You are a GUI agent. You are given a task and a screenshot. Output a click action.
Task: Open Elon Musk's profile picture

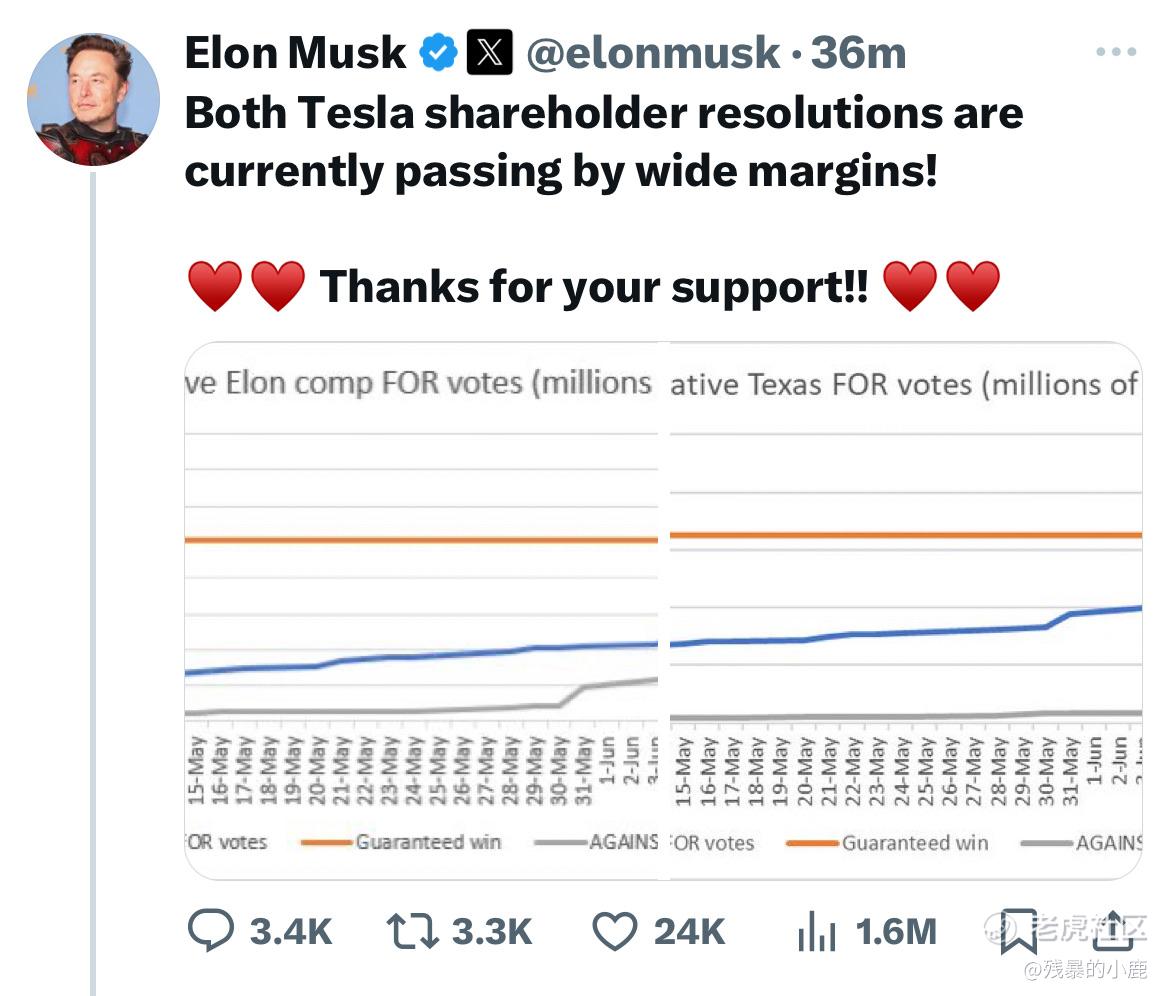click(93, 99)
